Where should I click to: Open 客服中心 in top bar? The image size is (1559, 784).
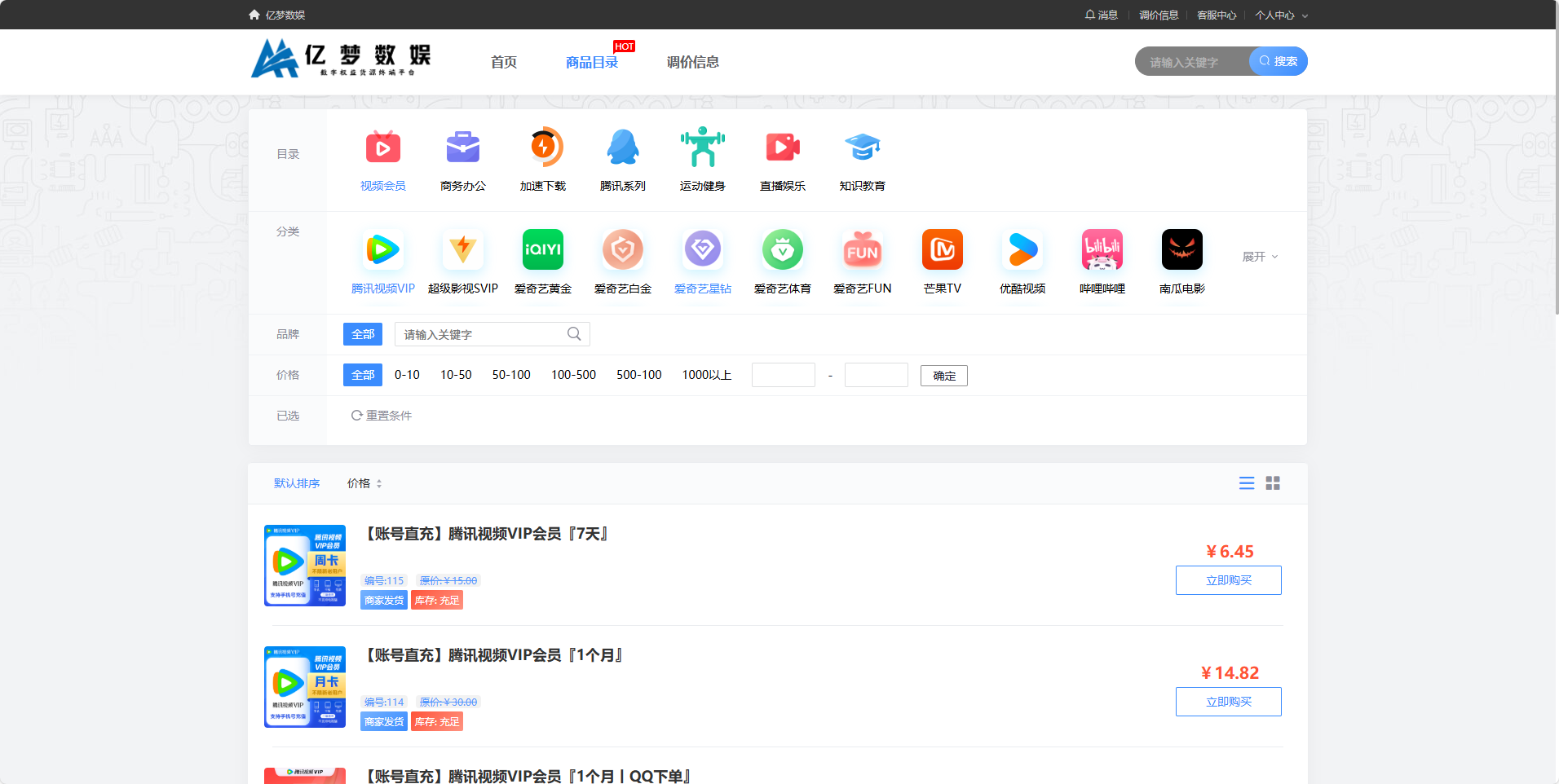click(x=1217, y=15)
